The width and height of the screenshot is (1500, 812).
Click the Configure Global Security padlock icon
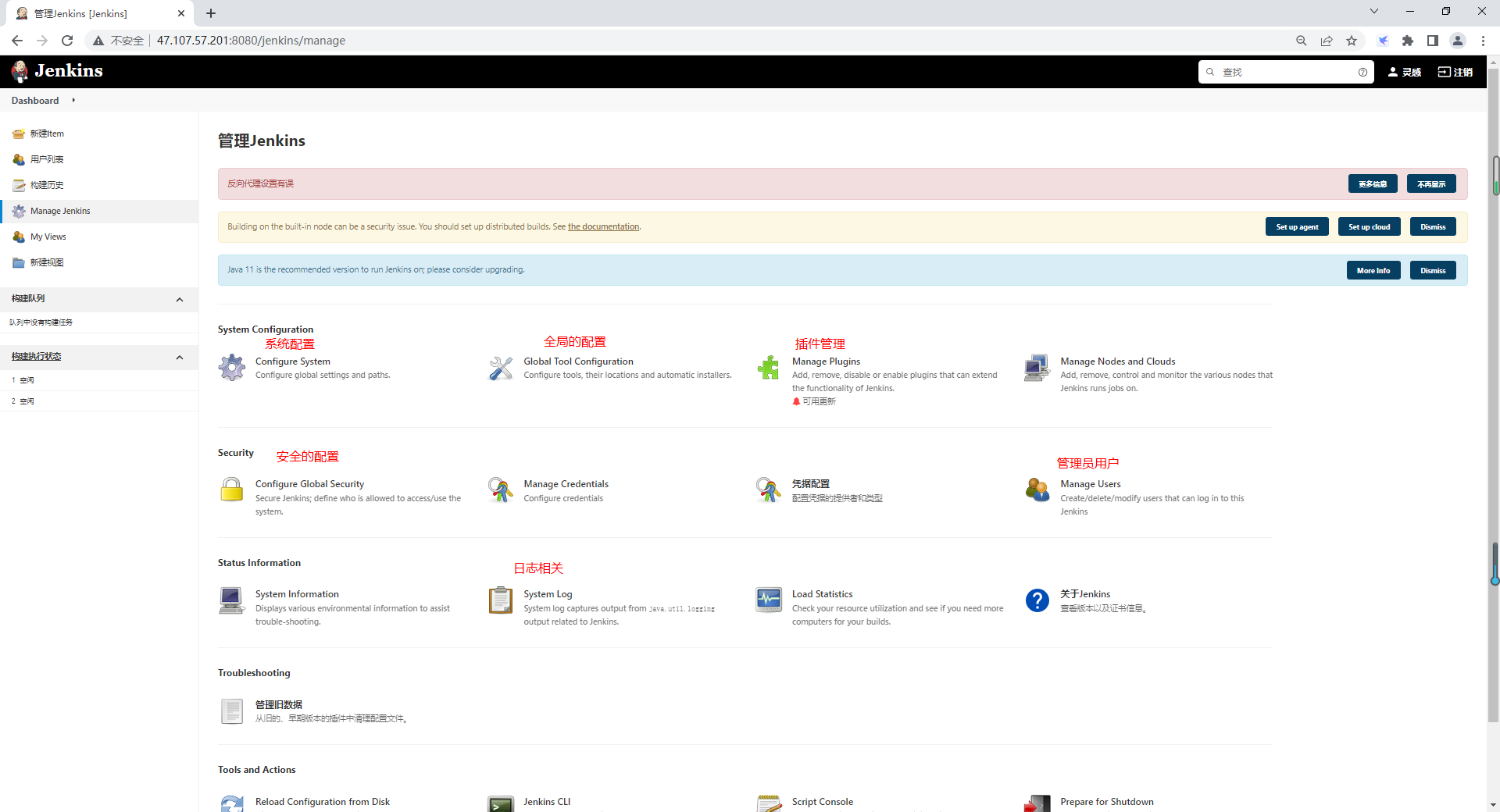[232, 490]
